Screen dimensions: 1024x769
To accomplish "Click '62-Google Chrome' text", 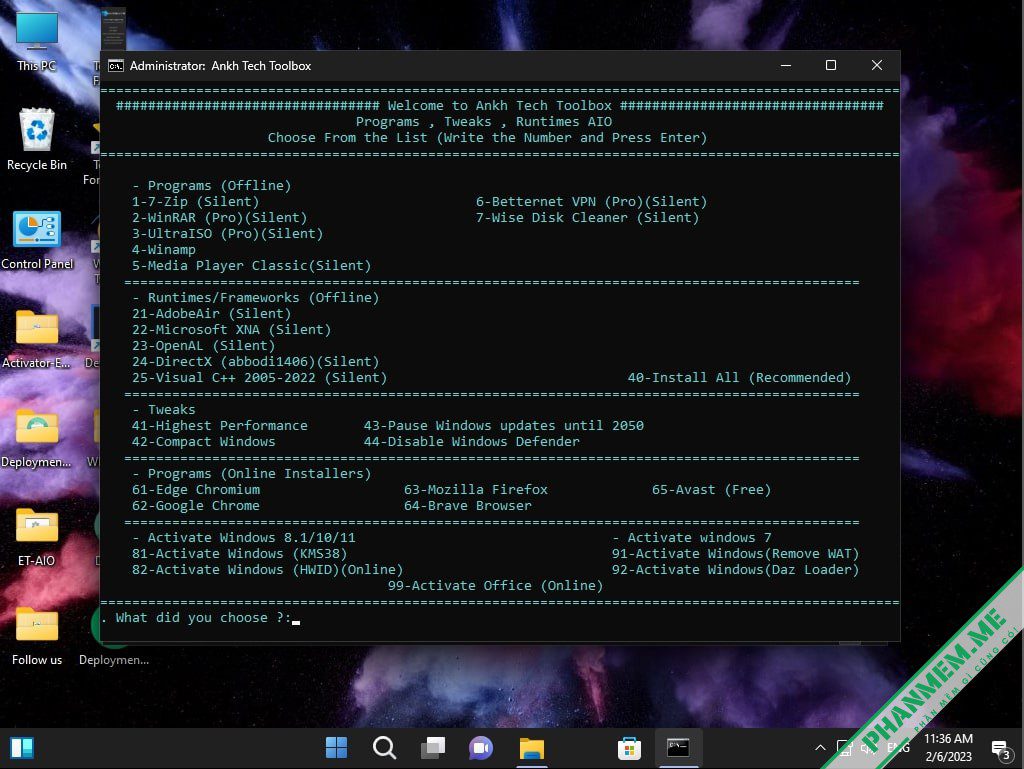I will [196, 505].
